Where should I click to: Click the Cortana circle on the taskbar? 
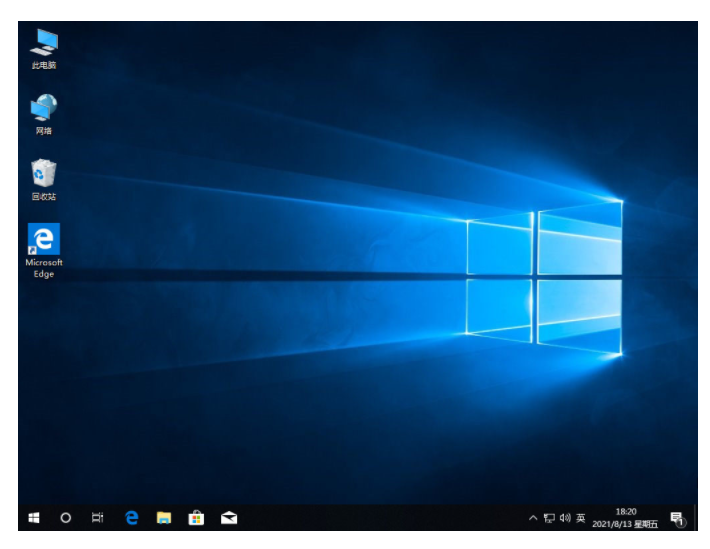tap(66, 517)
